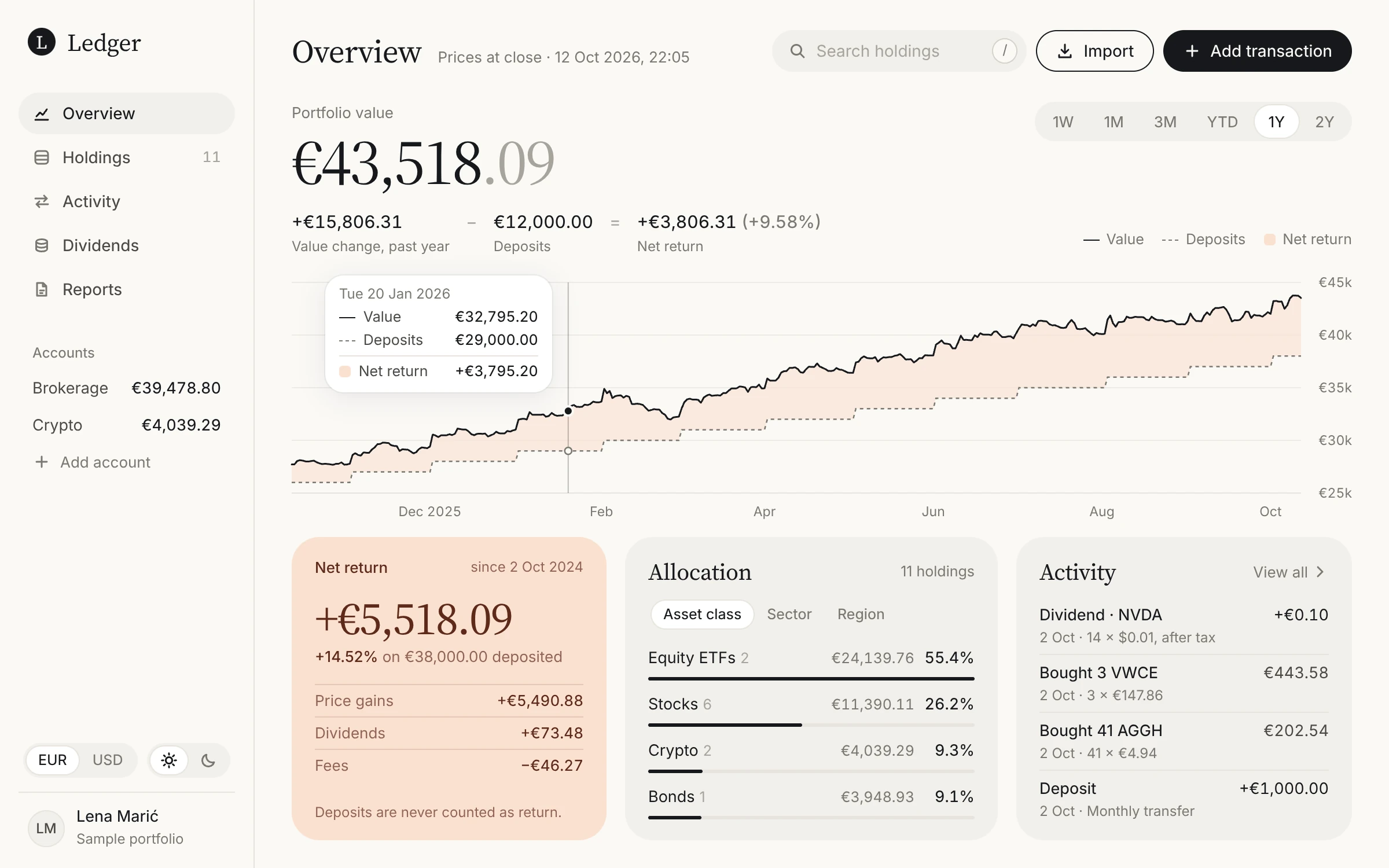Select light theme sun icon

[x=169, y=760]
